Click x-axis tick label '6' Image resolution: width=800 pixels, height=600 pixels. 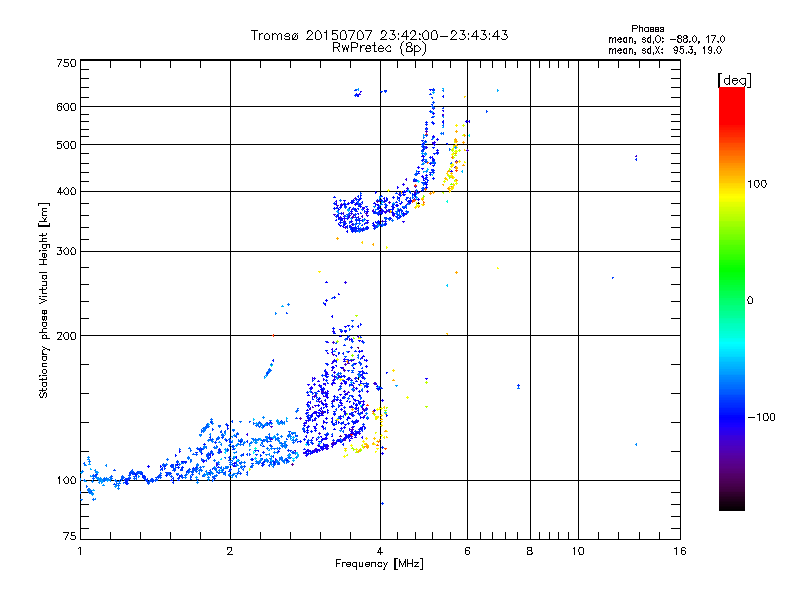pyautogui.click(x=467, y=551)
